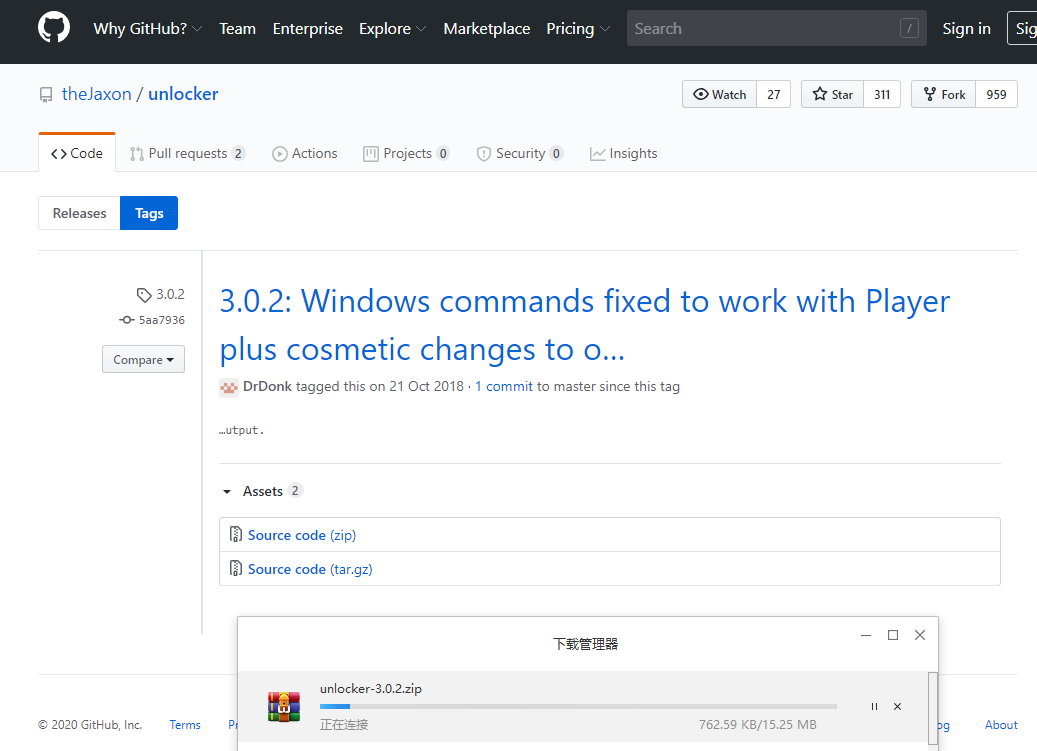
Task: Open the repository book icon beside theJaxon
Action: click(46, 95)
